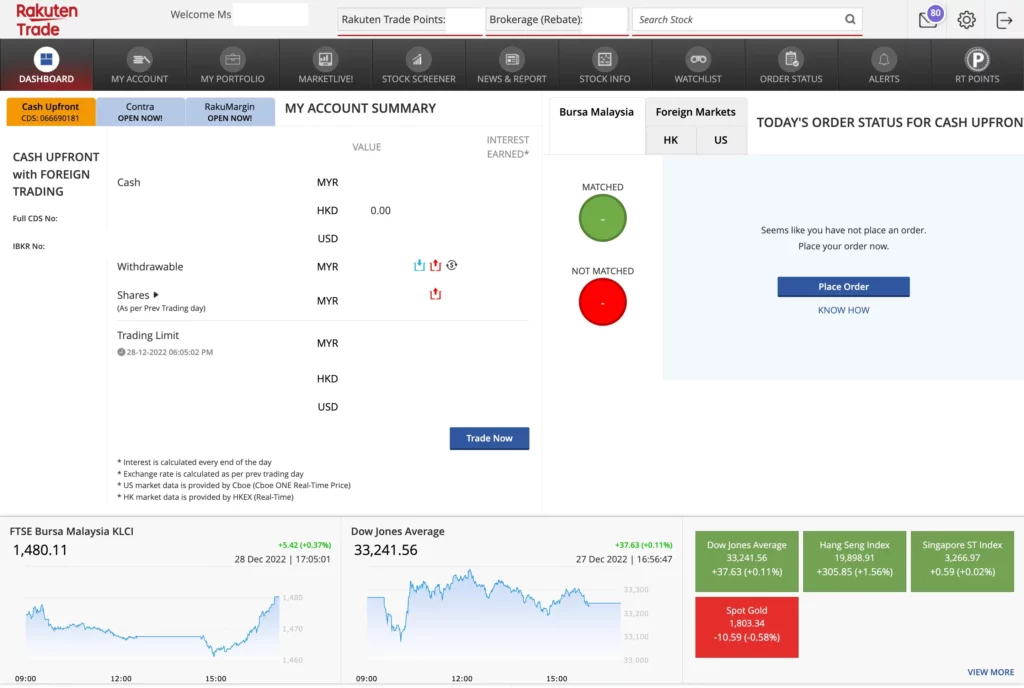Click into the Search Stock field
The width and height of the screenshot is (1024, 688).
(735, 19)
